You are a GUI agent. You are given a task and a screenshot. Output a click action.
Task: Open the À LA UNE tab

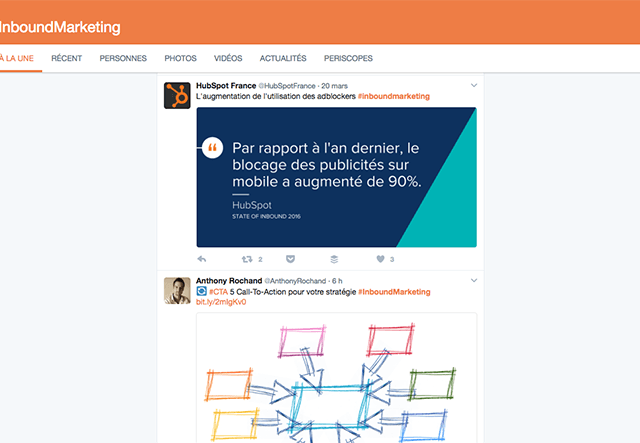17,58
